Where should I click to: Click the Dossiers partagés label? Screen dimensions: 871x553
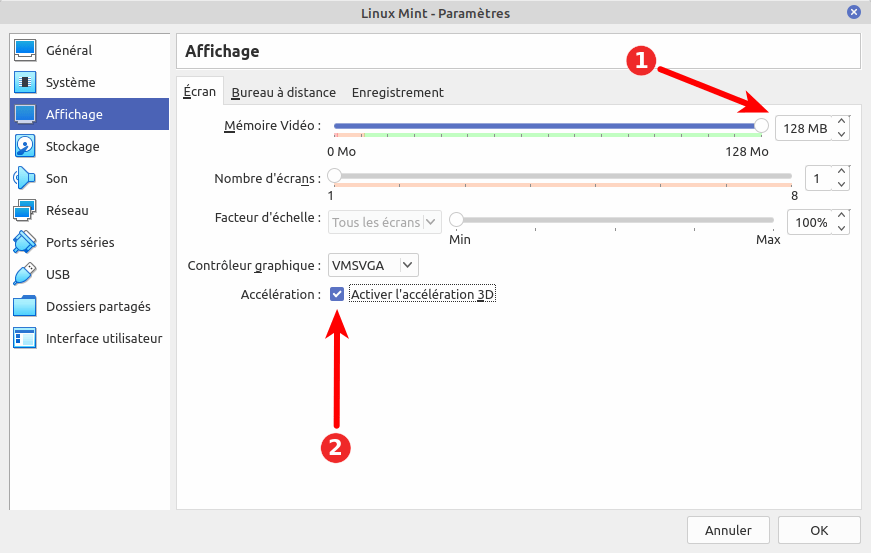point(98,306)
